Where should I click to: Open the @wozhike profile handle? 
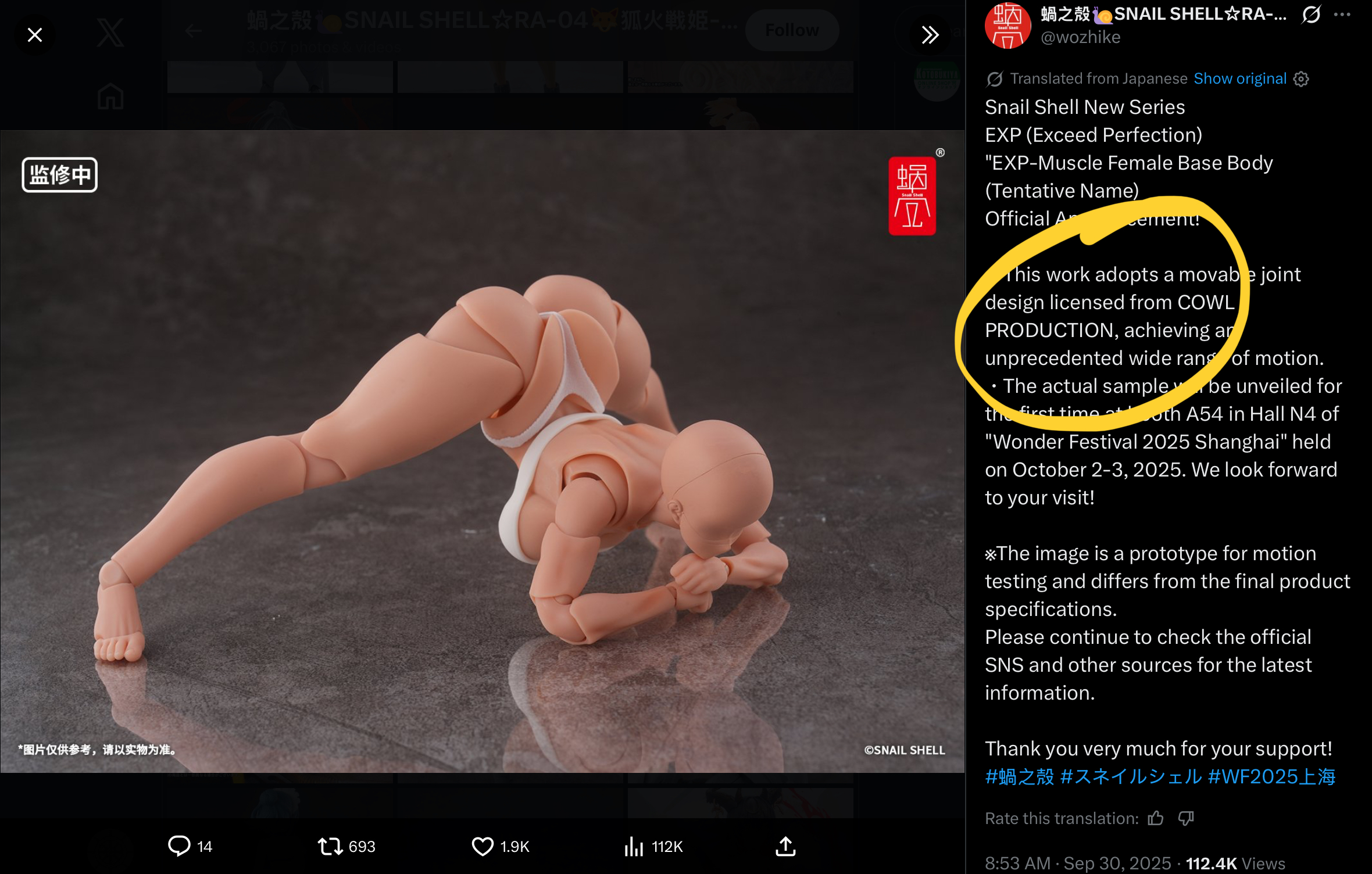(1080, 37)
